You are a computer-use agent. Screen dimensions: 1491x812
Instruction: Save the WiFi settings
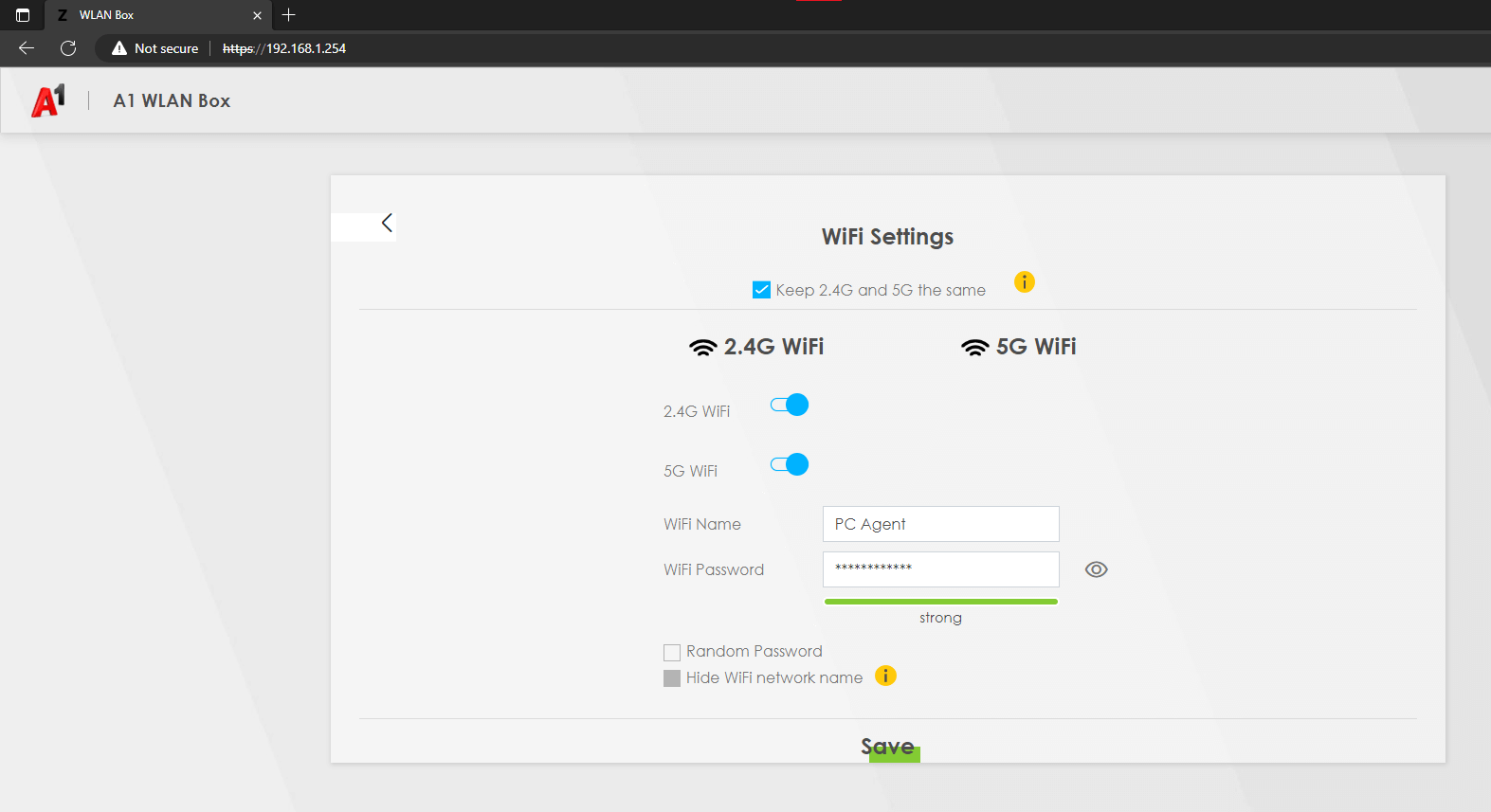tap(888, 747)
